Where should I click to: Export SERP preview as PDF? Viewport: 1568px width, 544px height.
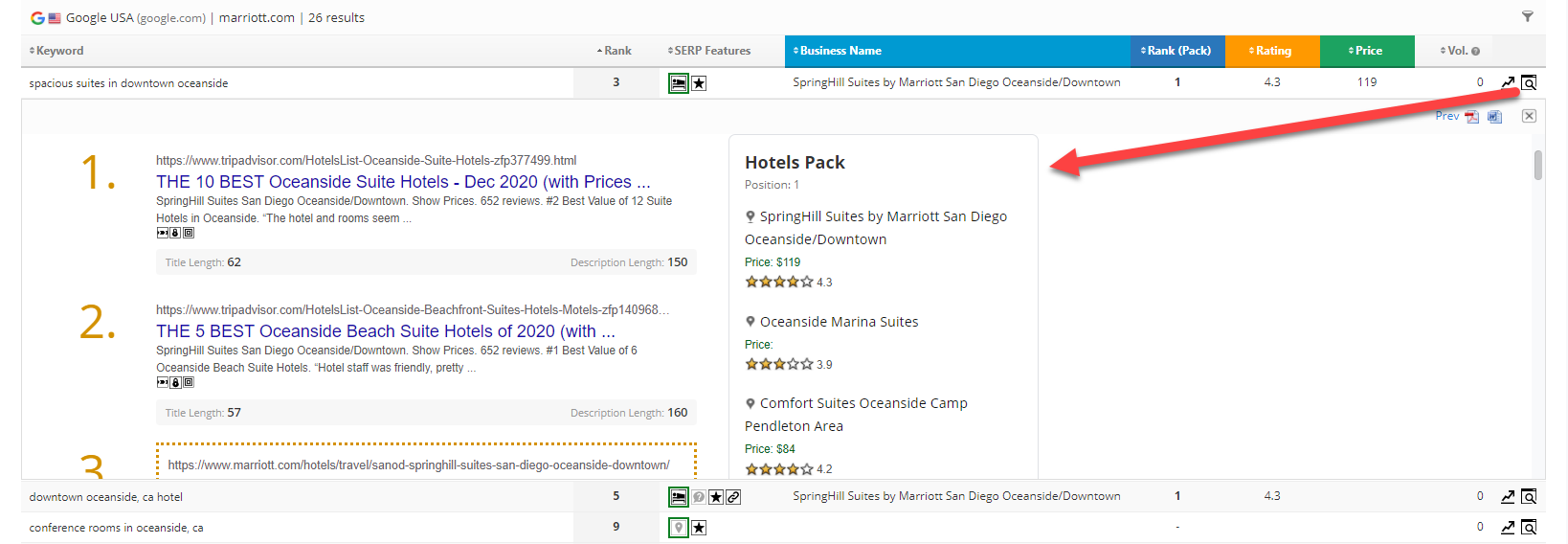pos(1471,117)
